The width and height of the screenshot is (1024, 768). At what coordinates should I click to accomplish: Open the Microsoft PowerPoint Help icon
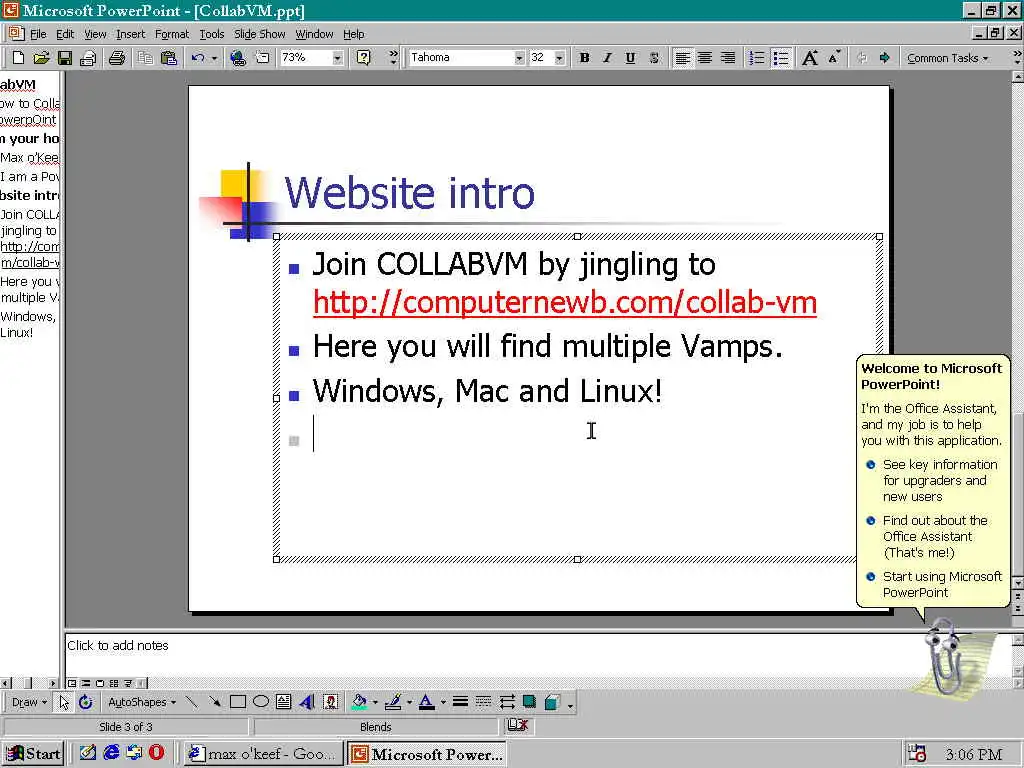(364, 58)
